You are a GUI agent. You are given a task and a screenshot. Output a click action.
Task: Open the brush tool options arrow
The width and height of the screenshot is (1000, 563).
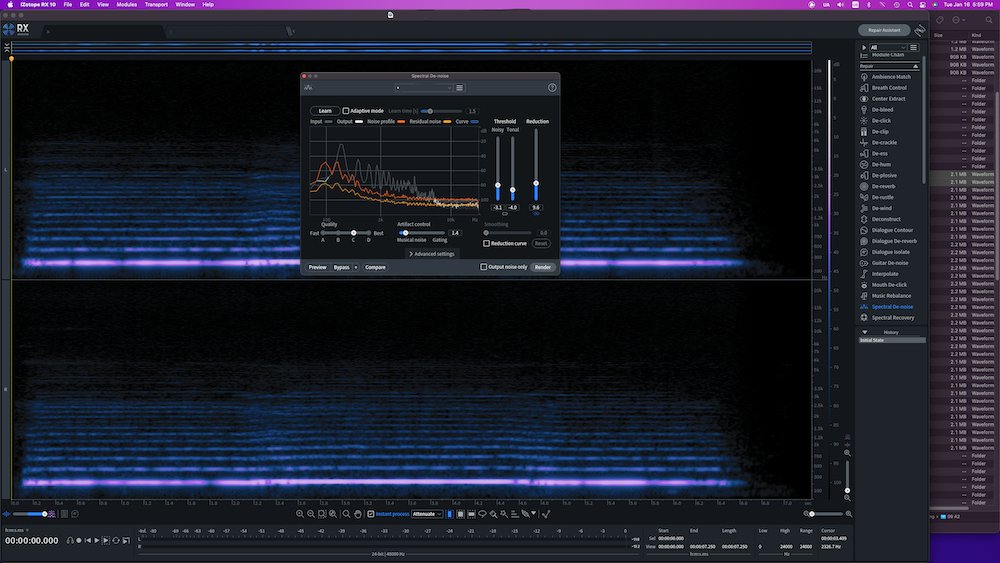[x=533, y=513]
